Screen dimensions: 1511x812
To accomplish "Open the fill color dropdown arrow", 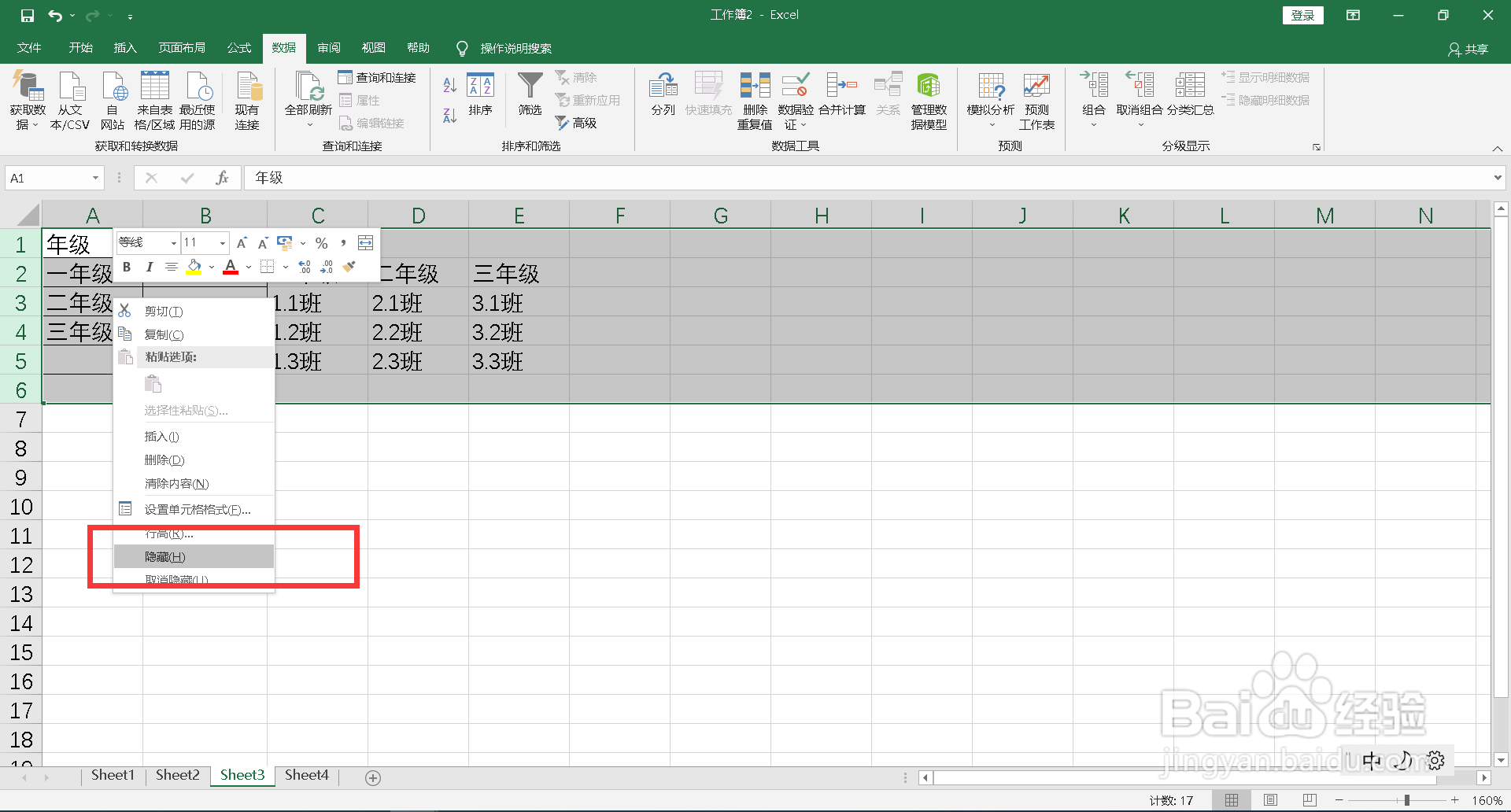I will tap(210, 267).
